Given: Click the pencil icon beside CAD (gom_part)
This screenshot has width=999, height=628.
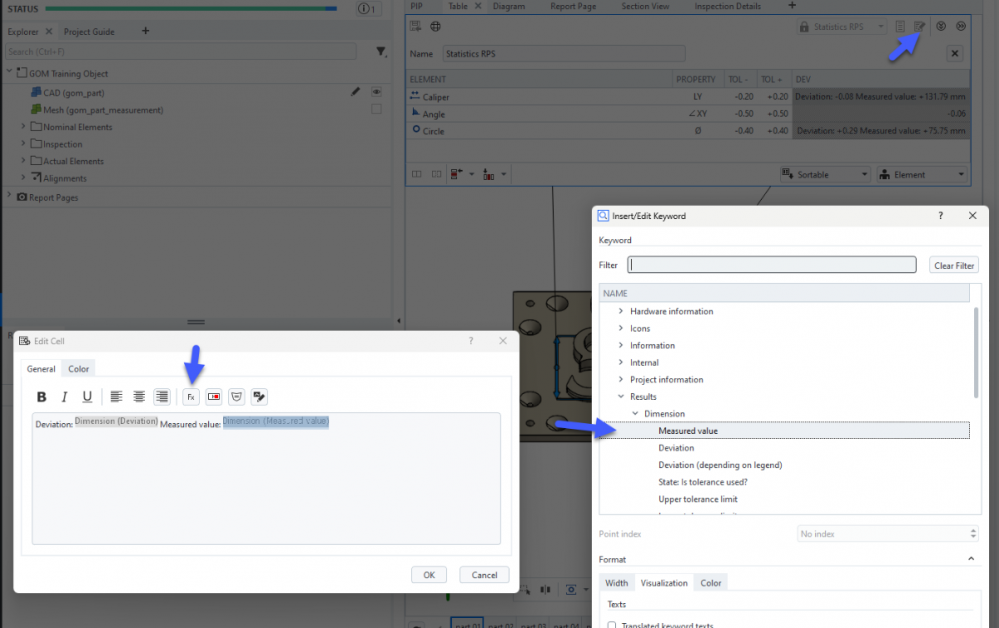Looking at the screenshot, I should click(x=355, y=92).
